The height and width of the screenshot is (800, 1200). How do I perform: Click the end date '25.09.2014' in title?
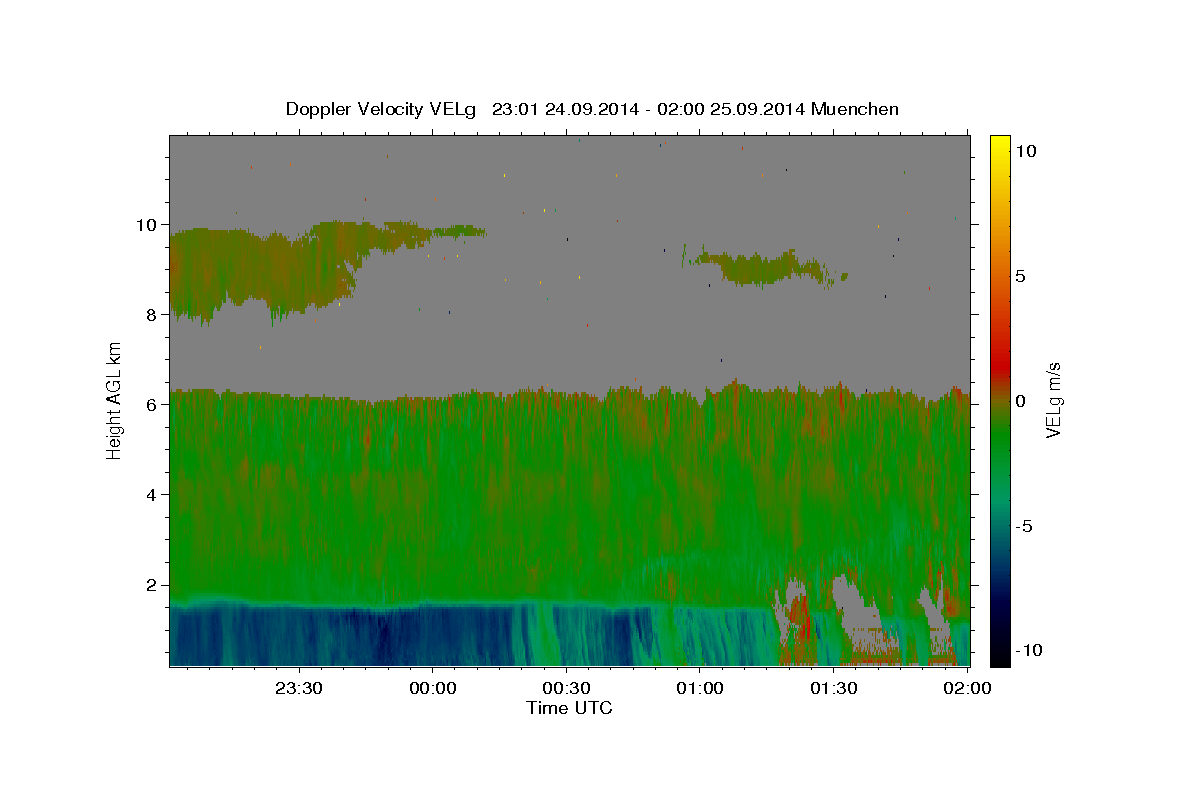pos(758,109)
